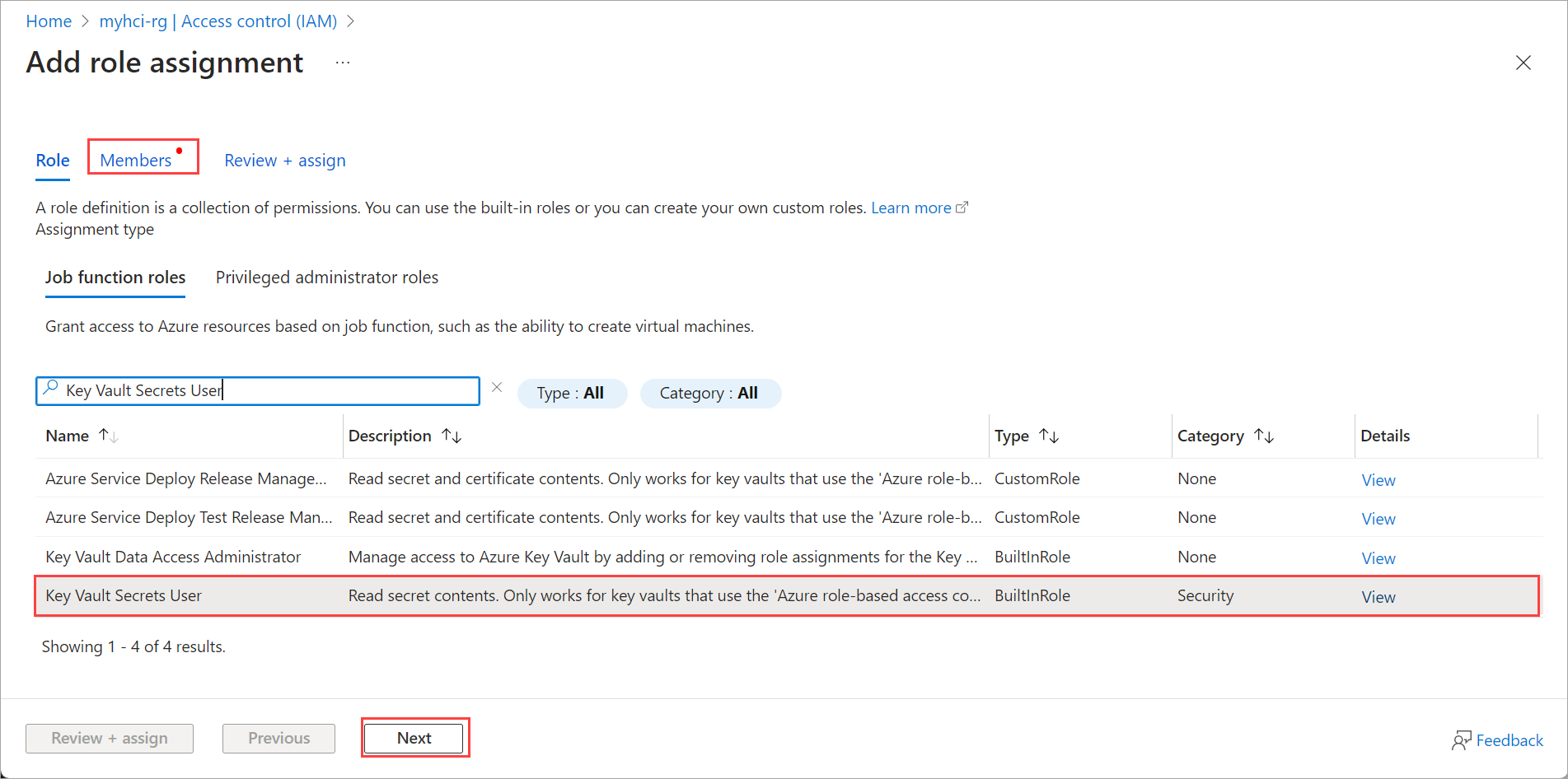Open the Type: All filter
The height and width of the screenshot is (779, 1568).
coord(571,393)
